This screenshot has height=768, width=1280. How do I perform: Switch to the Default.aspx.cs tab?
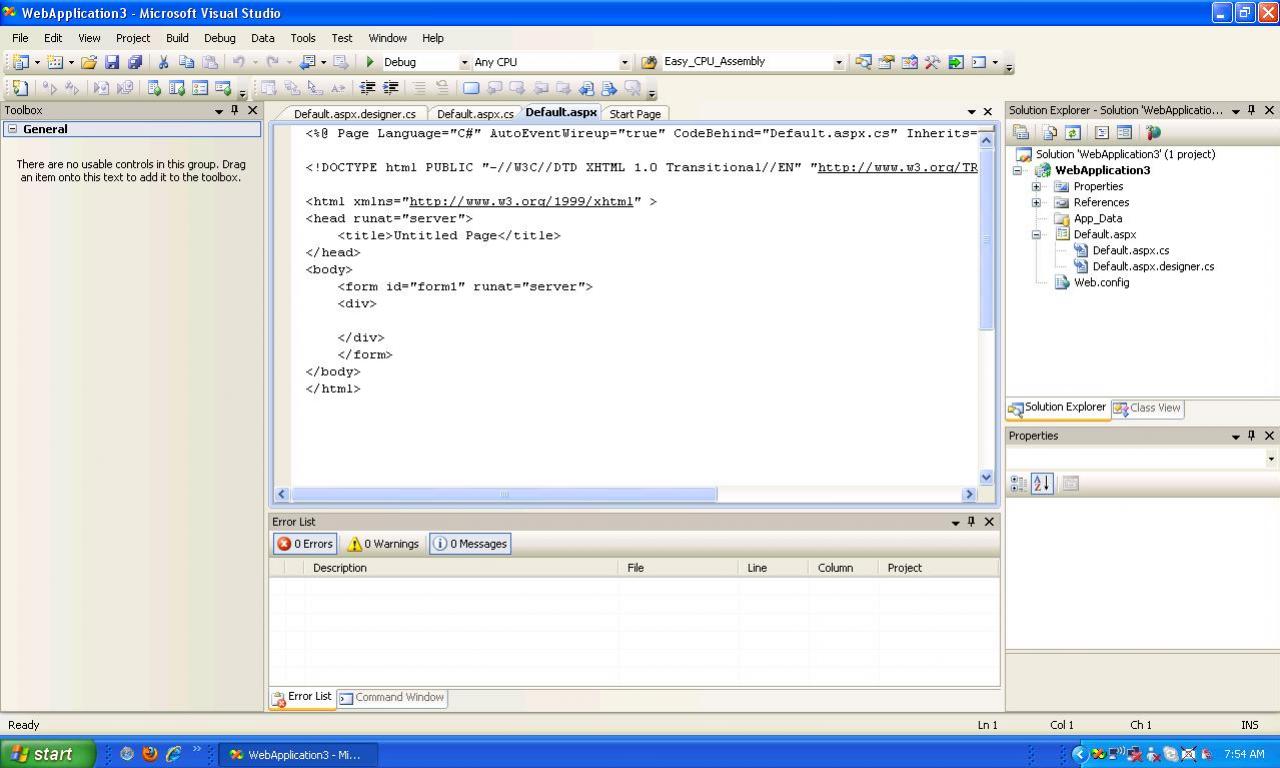tap(475, 114)
